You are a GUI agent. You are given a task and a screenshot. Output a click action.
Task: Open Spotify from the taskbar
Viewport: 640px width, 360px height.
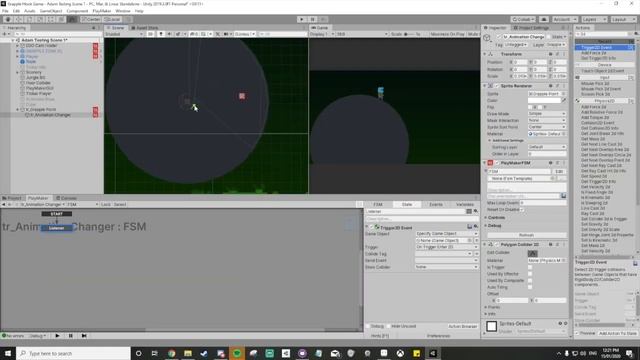click(237, 353)
